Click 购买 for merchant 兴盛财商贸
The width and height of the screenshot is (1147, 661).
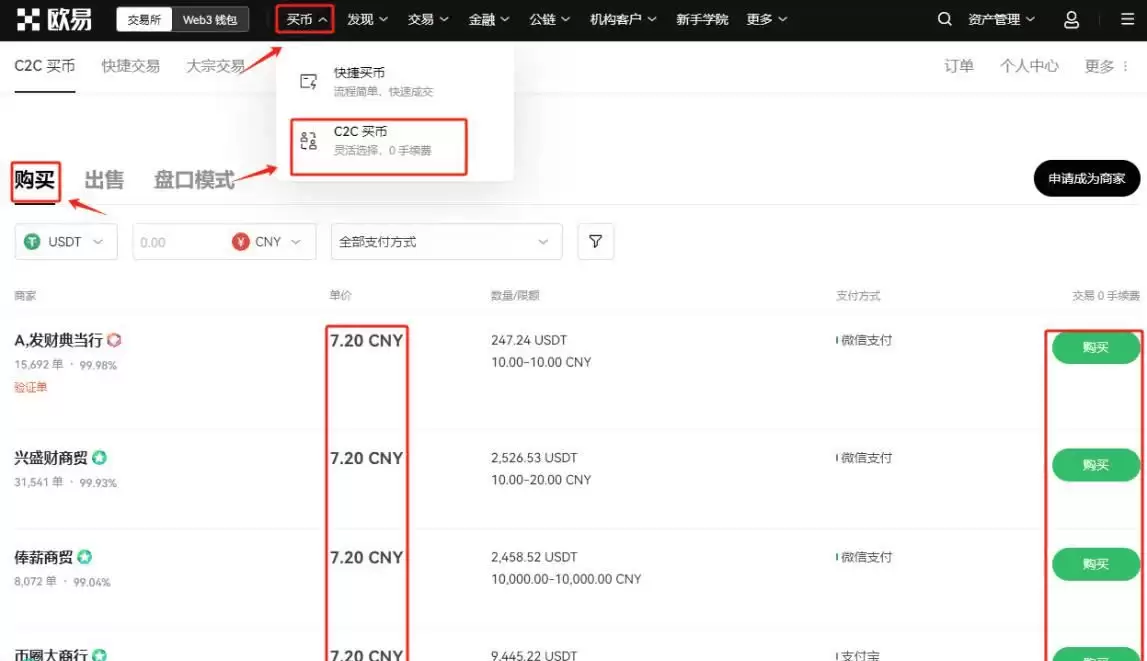(1095, 464)
